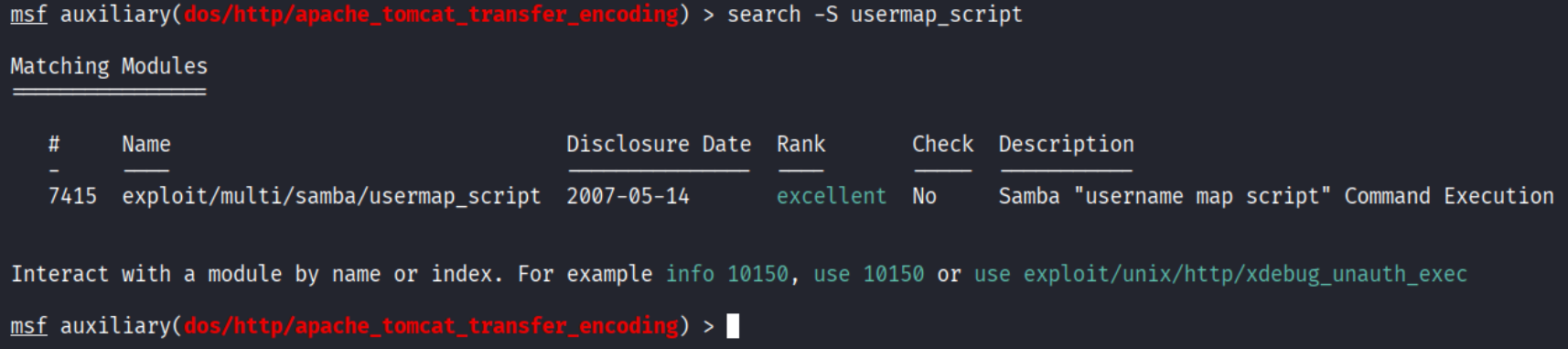Click the Samba 'username map script' description

(1276, 196)
